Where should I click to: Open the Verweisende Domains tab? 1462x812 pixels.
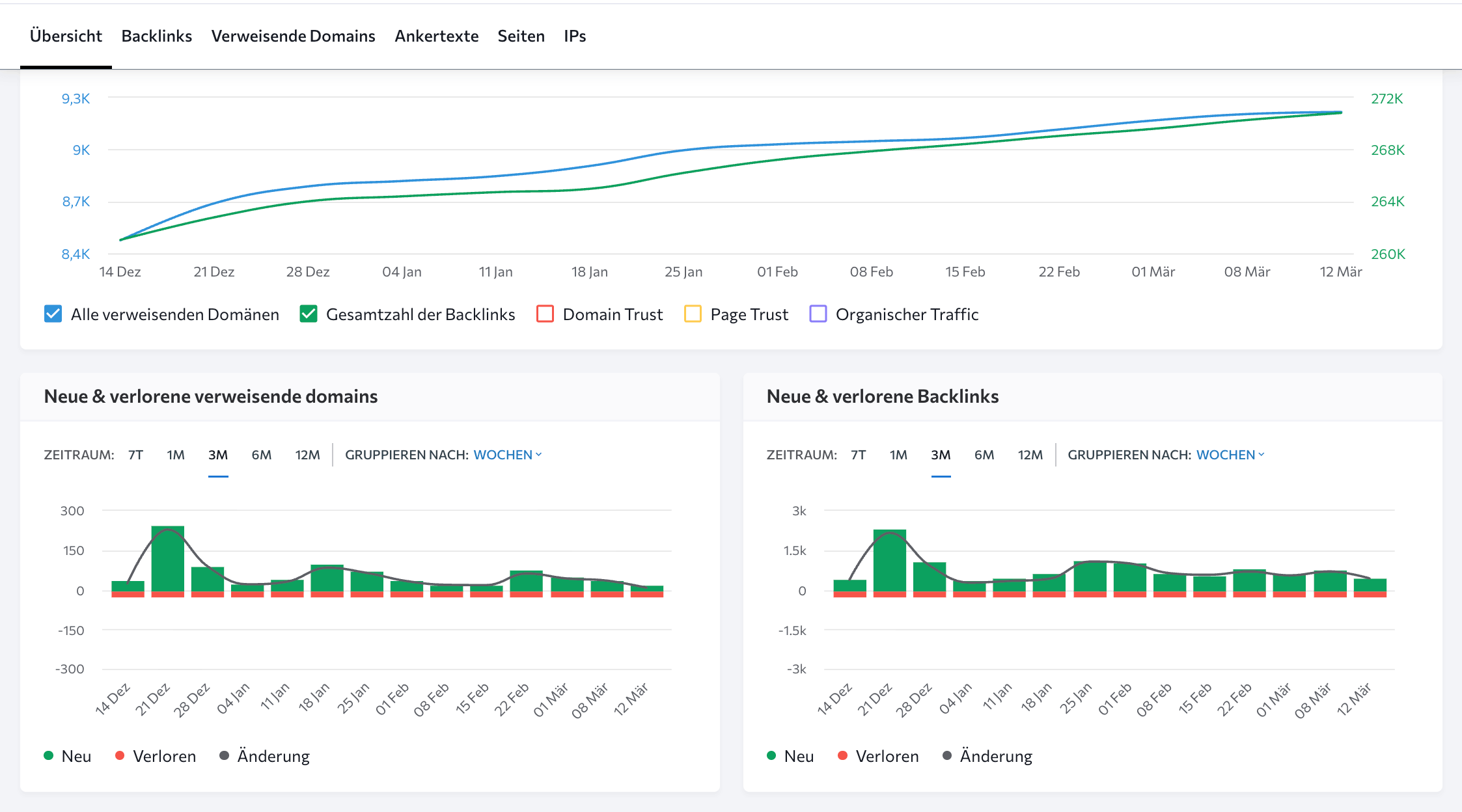(293, 36)
